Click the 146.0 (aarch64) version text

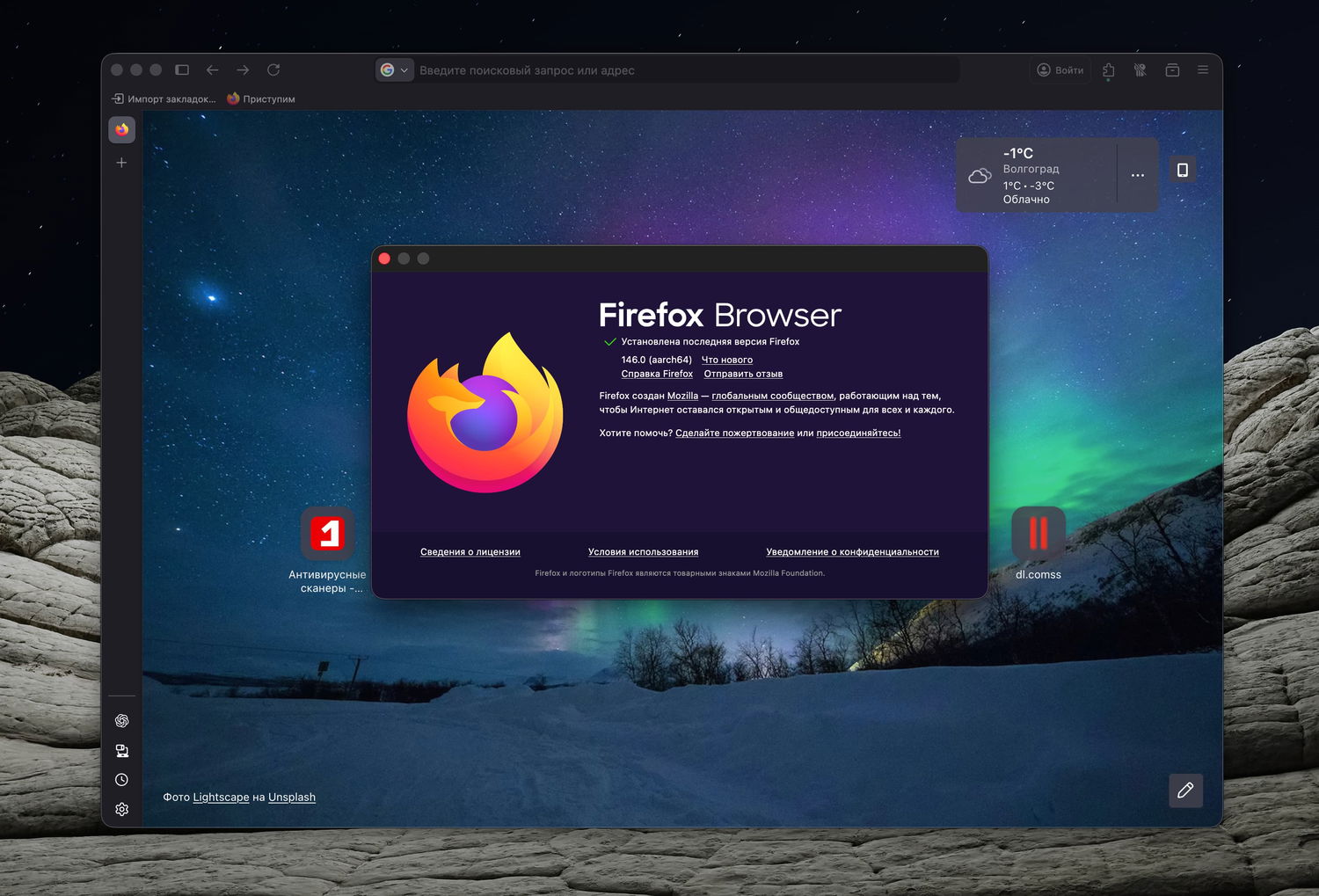point(657,360)
